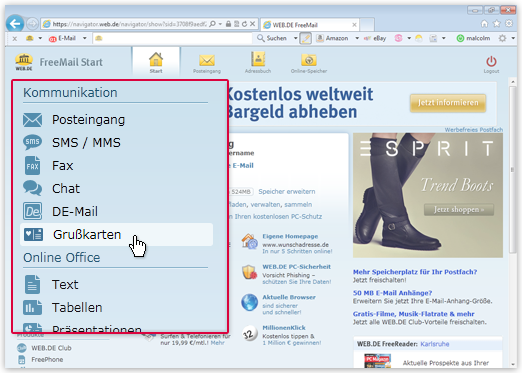Screen dimensions: 522x373
Task: Click the address bar URL field
Action: click(129, 24)
